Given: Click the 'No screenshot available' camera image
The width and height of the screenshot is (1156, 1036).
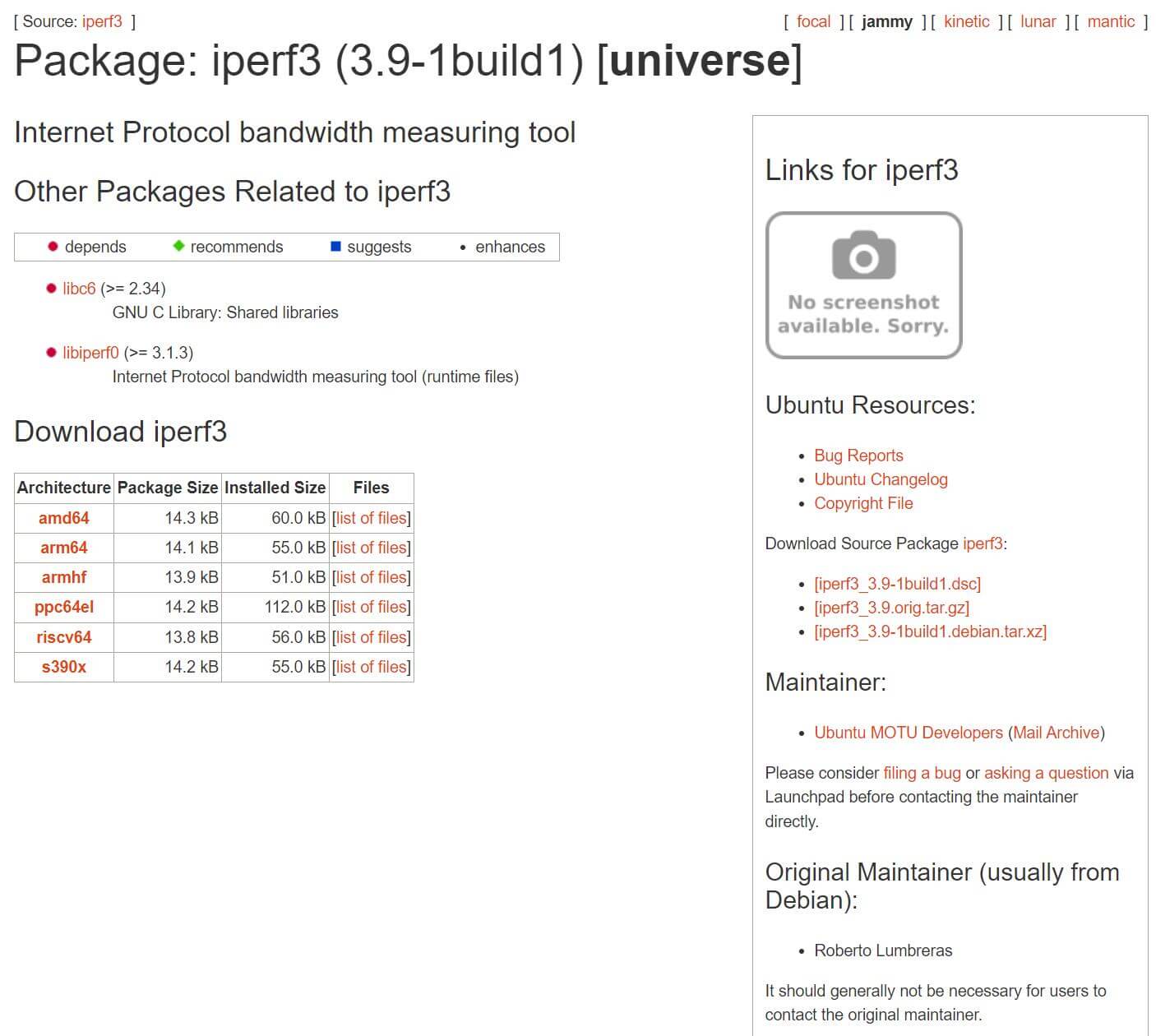Looking at the screenshot, I should tap(863, 285).
